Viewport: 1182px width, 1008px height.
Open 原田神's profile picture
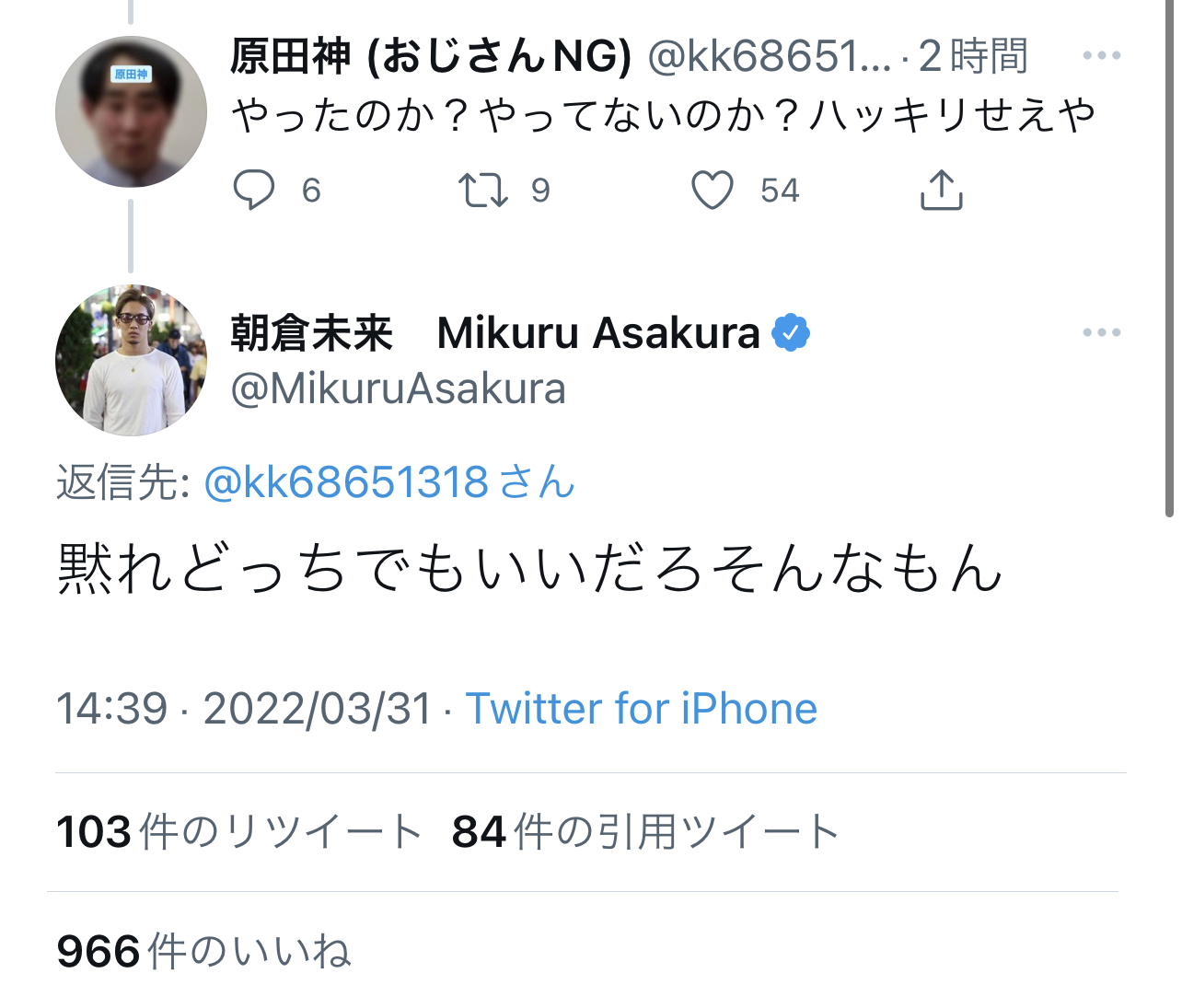131,112
